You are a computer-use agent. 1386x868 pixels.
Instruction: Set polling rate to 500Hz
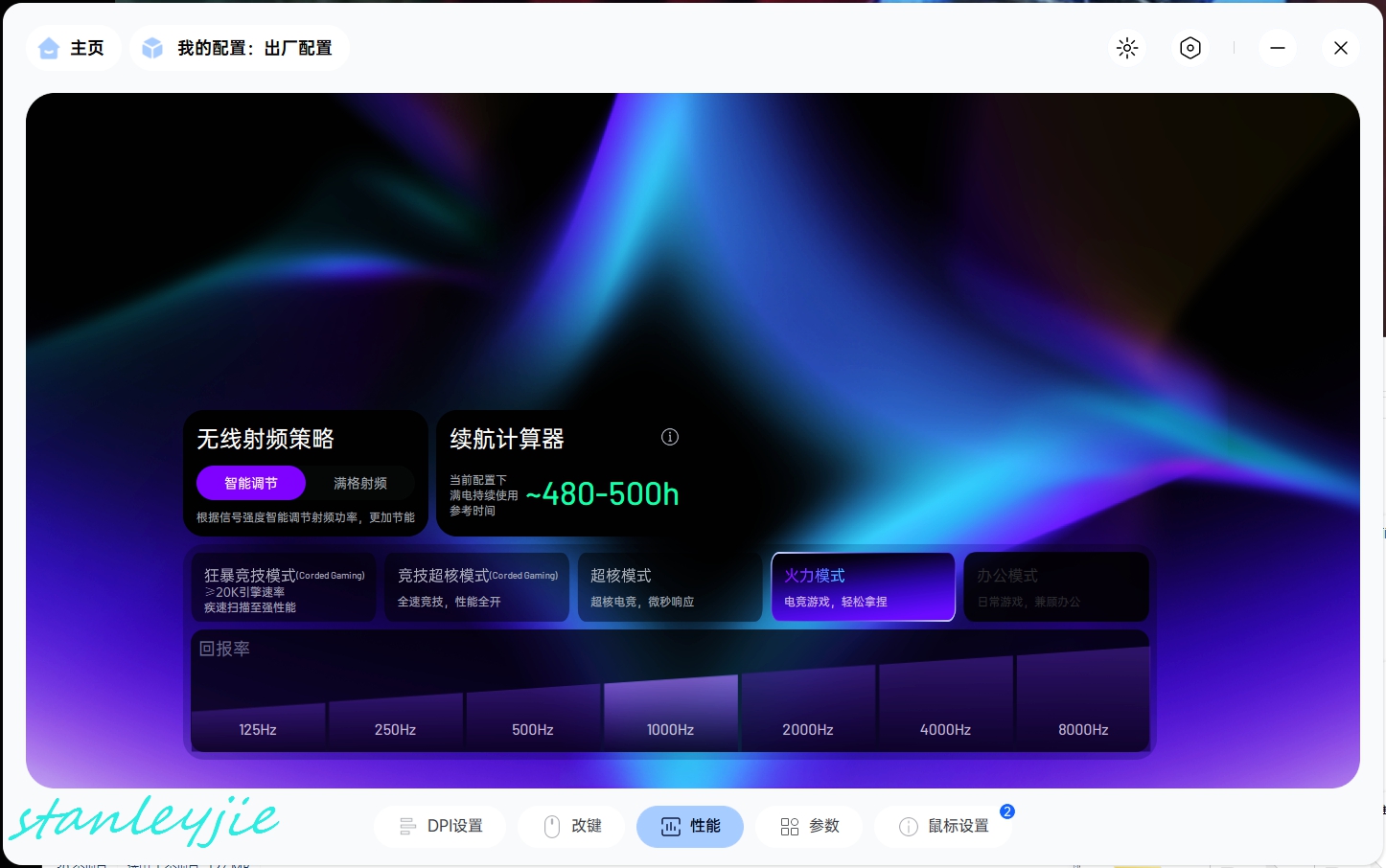[533, 719]
